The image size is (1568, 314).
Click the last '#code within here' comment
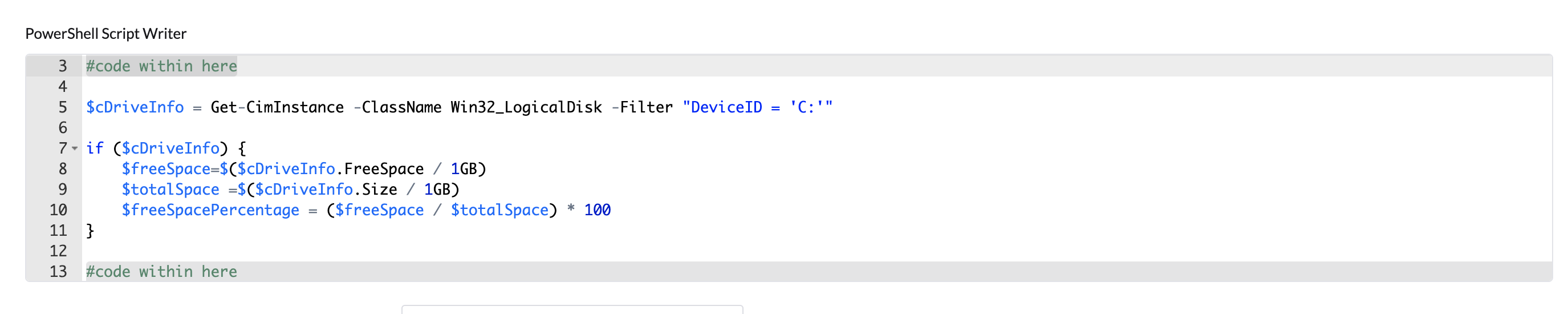coord(161,271)
